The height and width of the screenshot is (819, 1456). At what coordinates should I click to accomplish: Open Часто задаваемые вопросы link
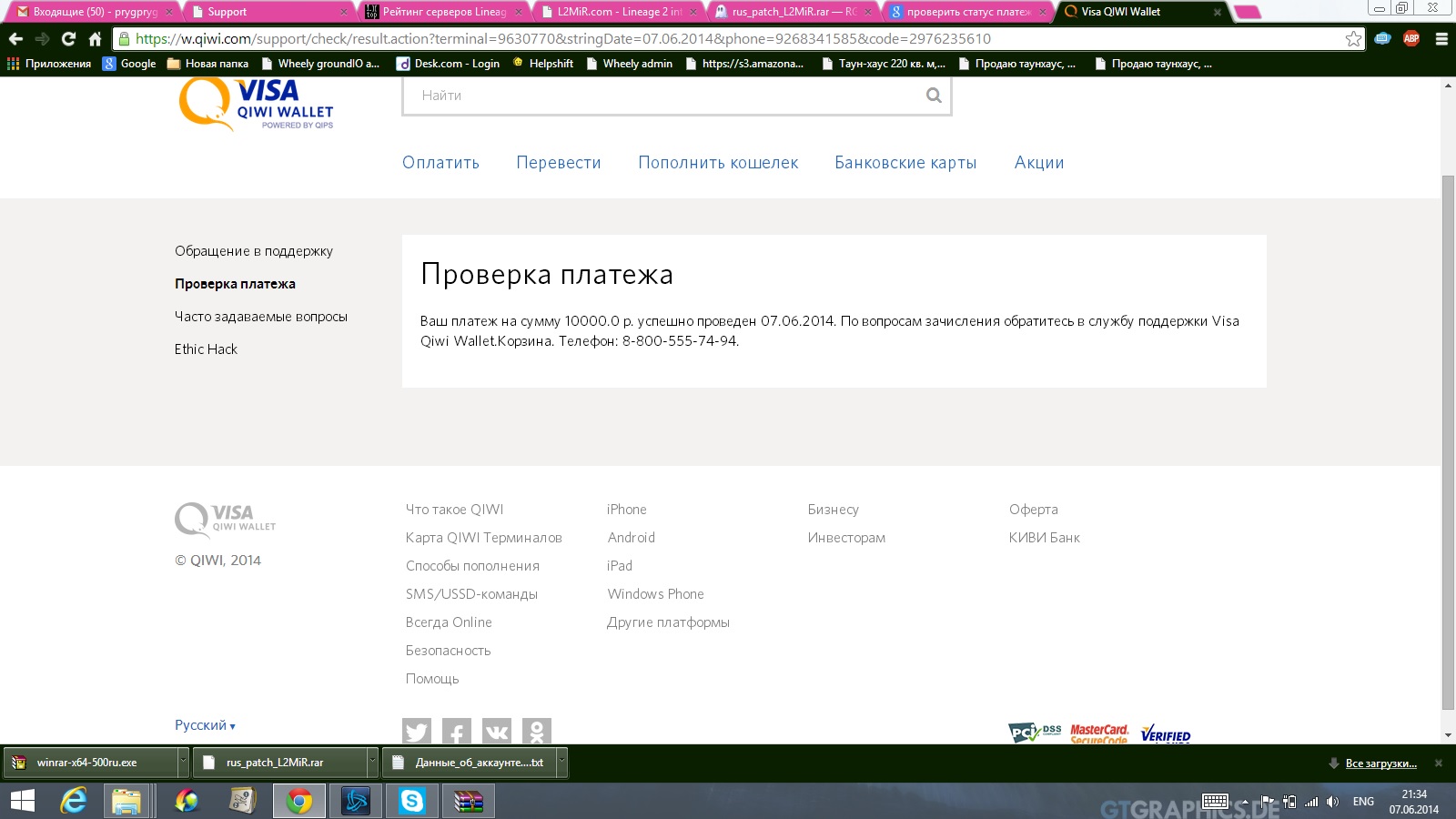pyautogui.click(x=261, y=317)
